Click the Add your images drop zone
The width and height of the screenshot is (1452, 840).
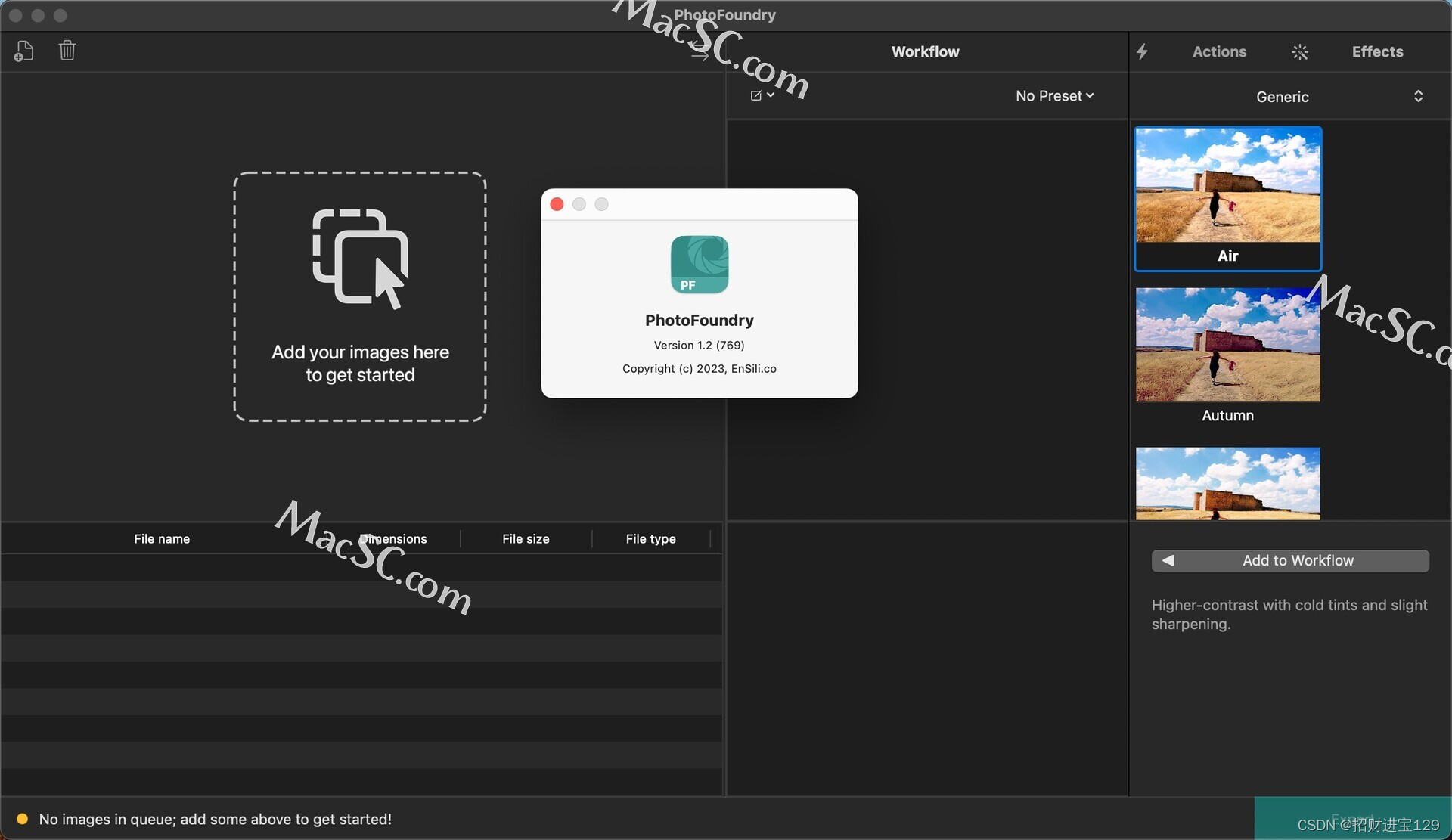click(360, 296)
